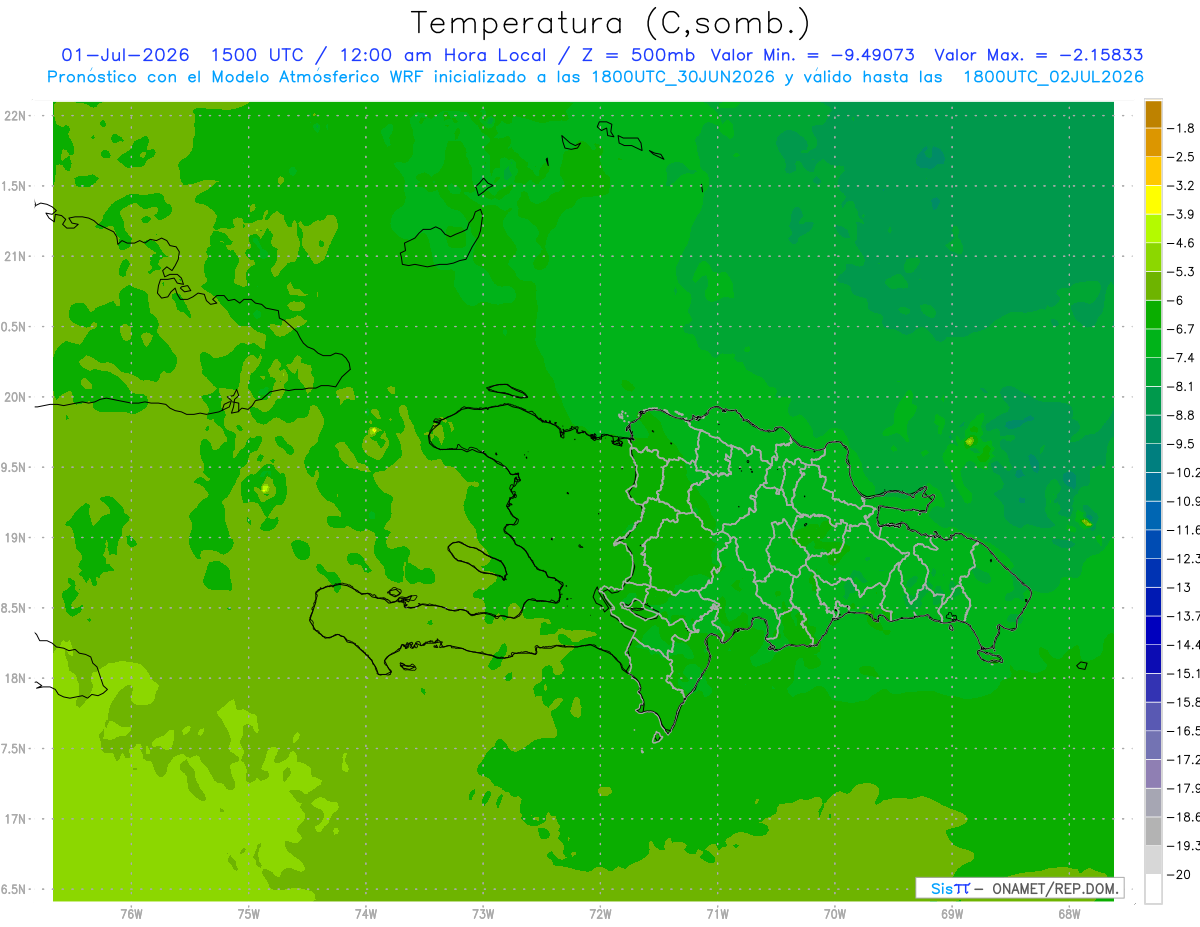Click the '-8.1' colorbar value
Screen dimensions: 1200x927
tap(1180, 386)
